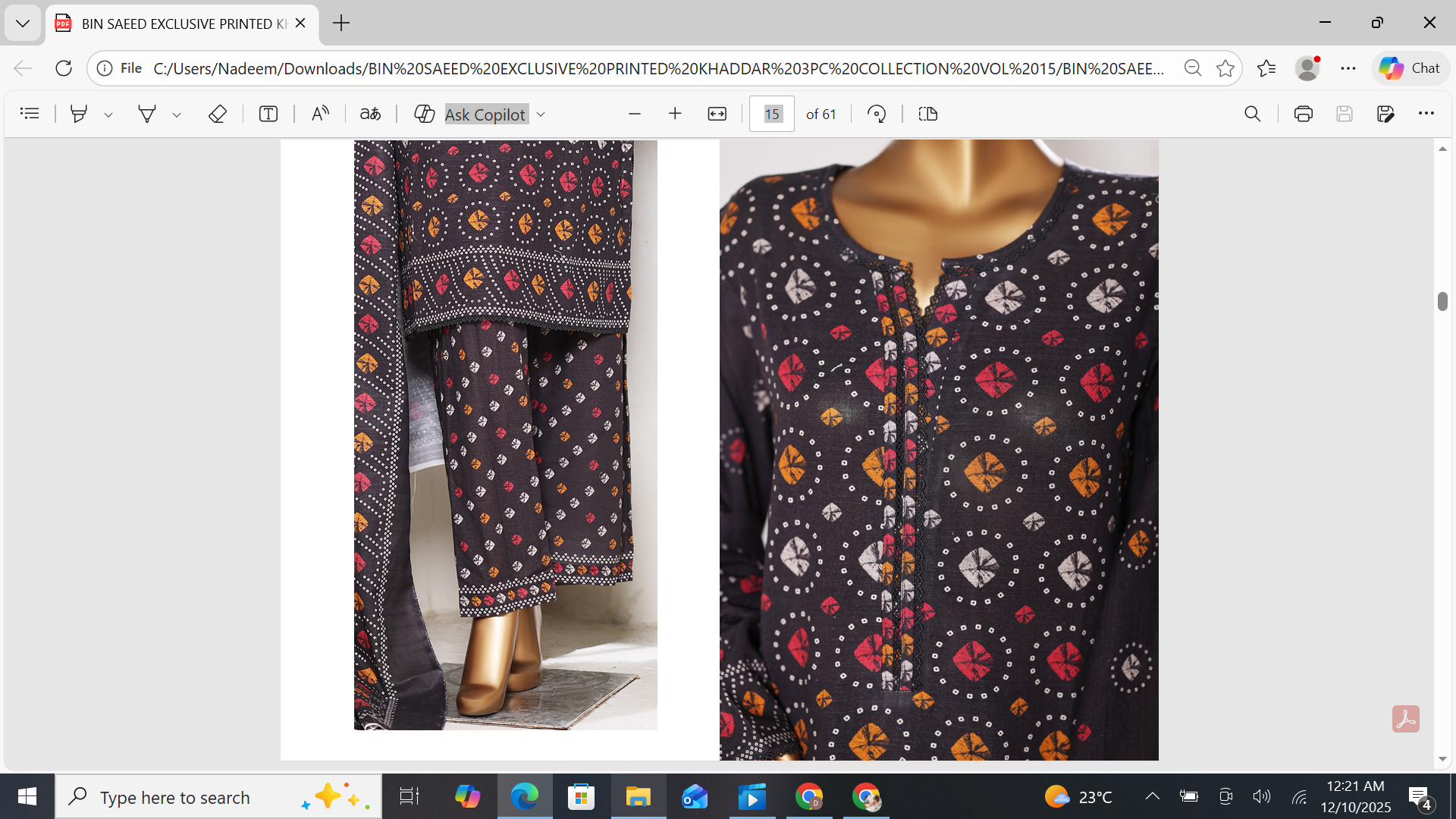1456x819 pixels.
Task: Open browser favorites
Action: click(1266, 68)
